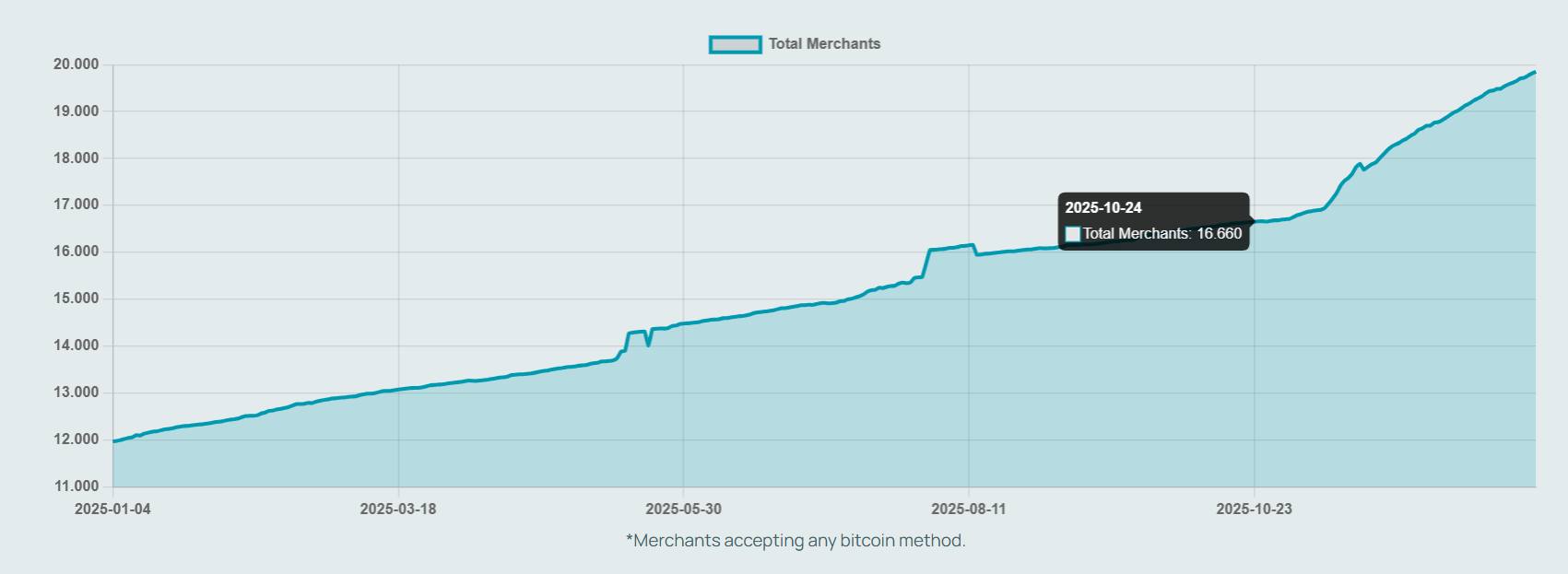Click the 19.000 y-axis label
Image resolution: width=1568 pixels, height=574 pixels.
click(77, 111)
